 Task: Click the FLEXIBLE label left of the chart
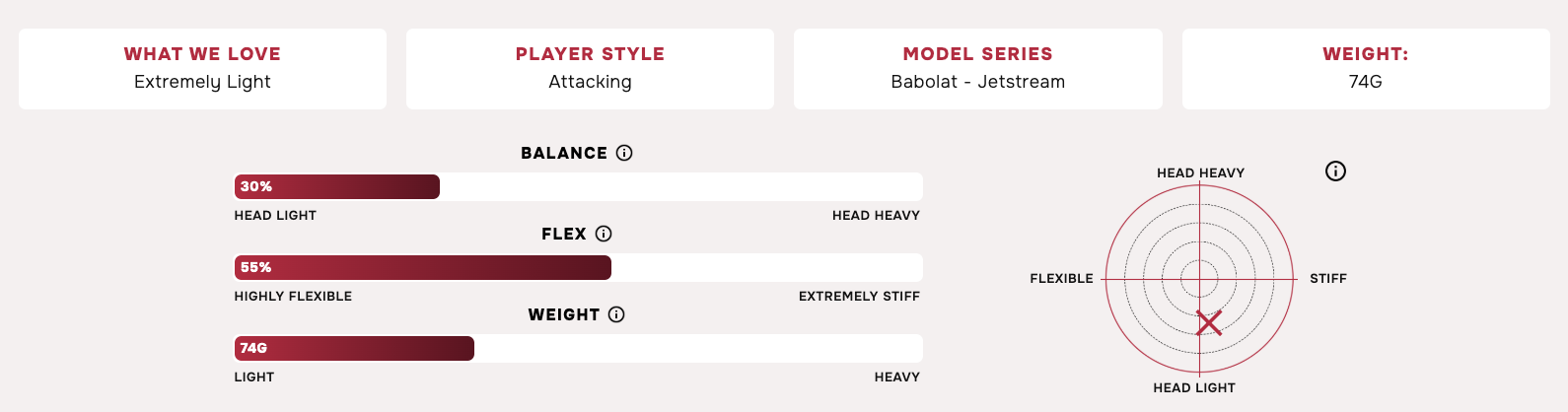click(1061, 279)
